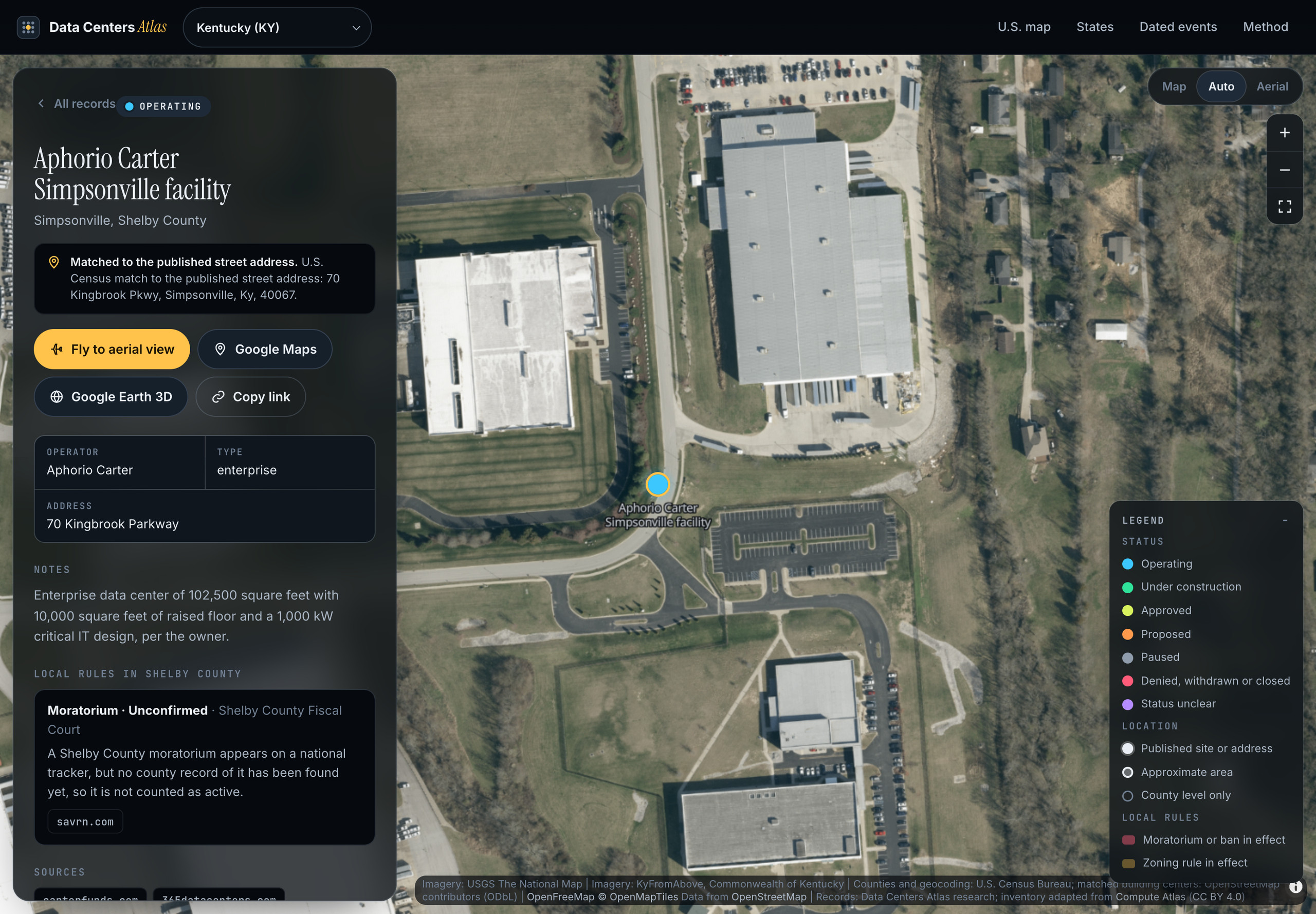Click the airplane icon on Fly to aerial view
The height and width of the screenshot is (914, 1316).
[x=57, y=350]
